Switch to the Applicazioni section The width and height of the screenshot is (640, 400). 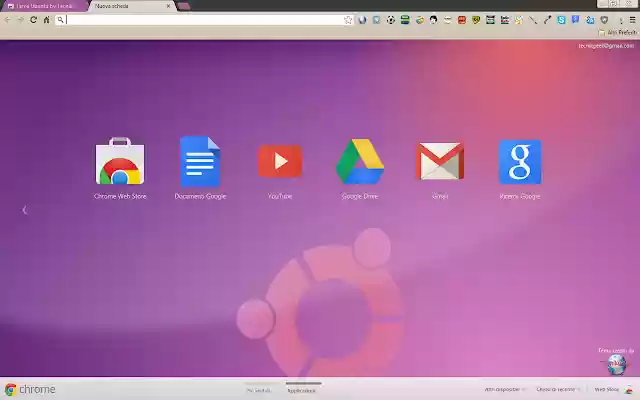302,390
